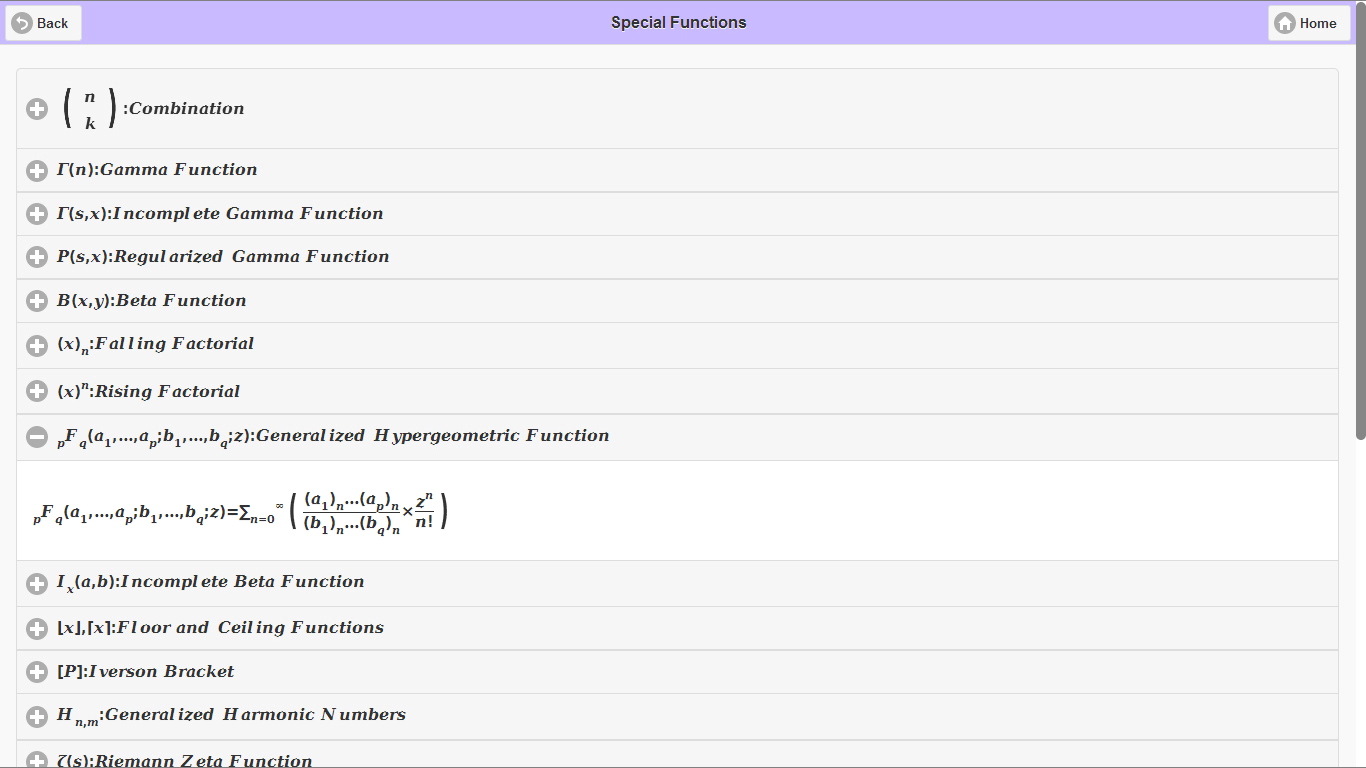Collapse the Generalized Hypergeometric Function section
This screenshot has width=1366, height=768.
(37, 437)
